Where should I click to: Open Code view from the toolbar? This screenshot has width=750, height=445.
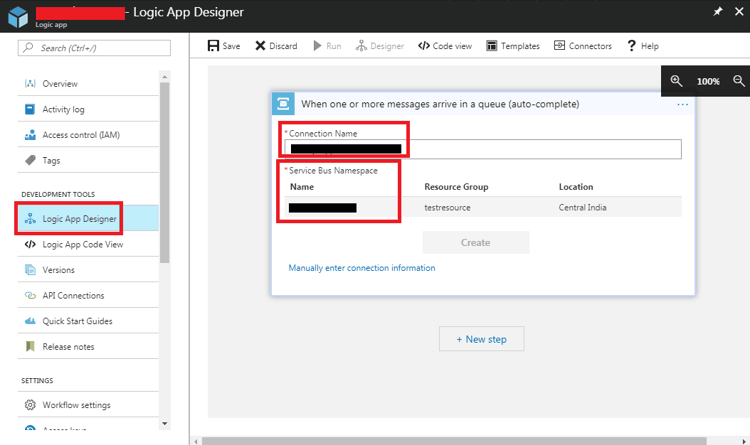[x=445, y=46]
